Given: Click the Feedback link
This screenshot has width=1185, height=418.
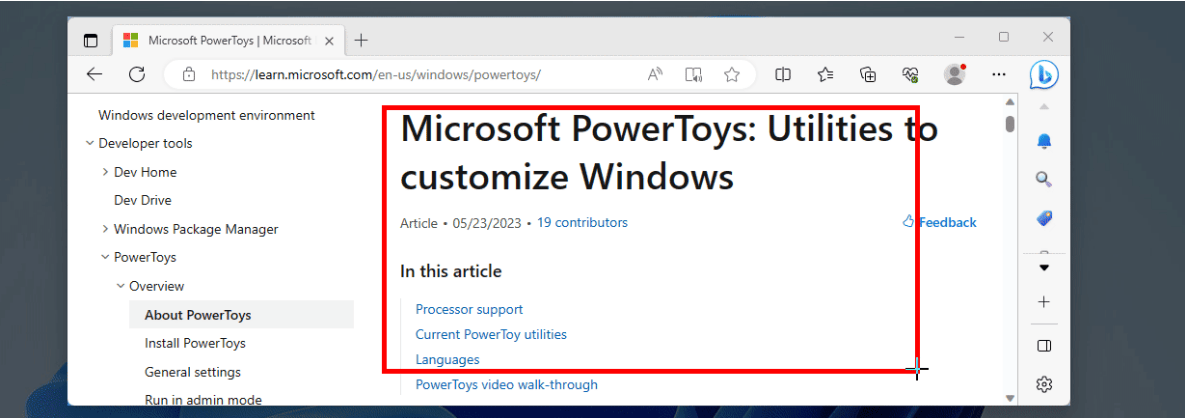Looking at the screenshot, I should (939, 222).
